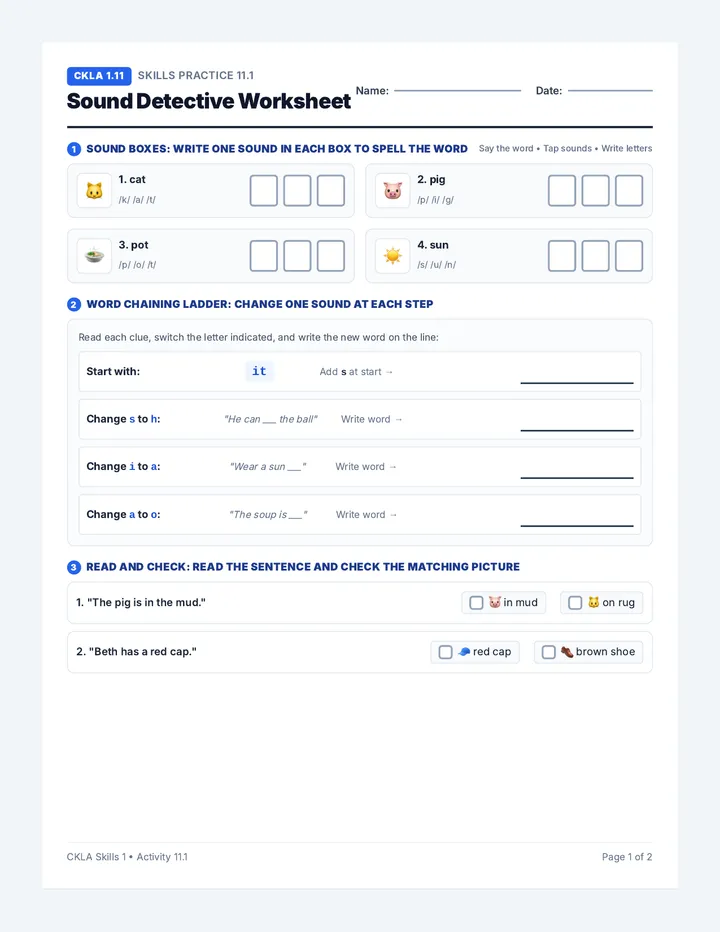720x932 pixels.
Task: Click the highlighted starting word 'it'
Action: (259, 371)
